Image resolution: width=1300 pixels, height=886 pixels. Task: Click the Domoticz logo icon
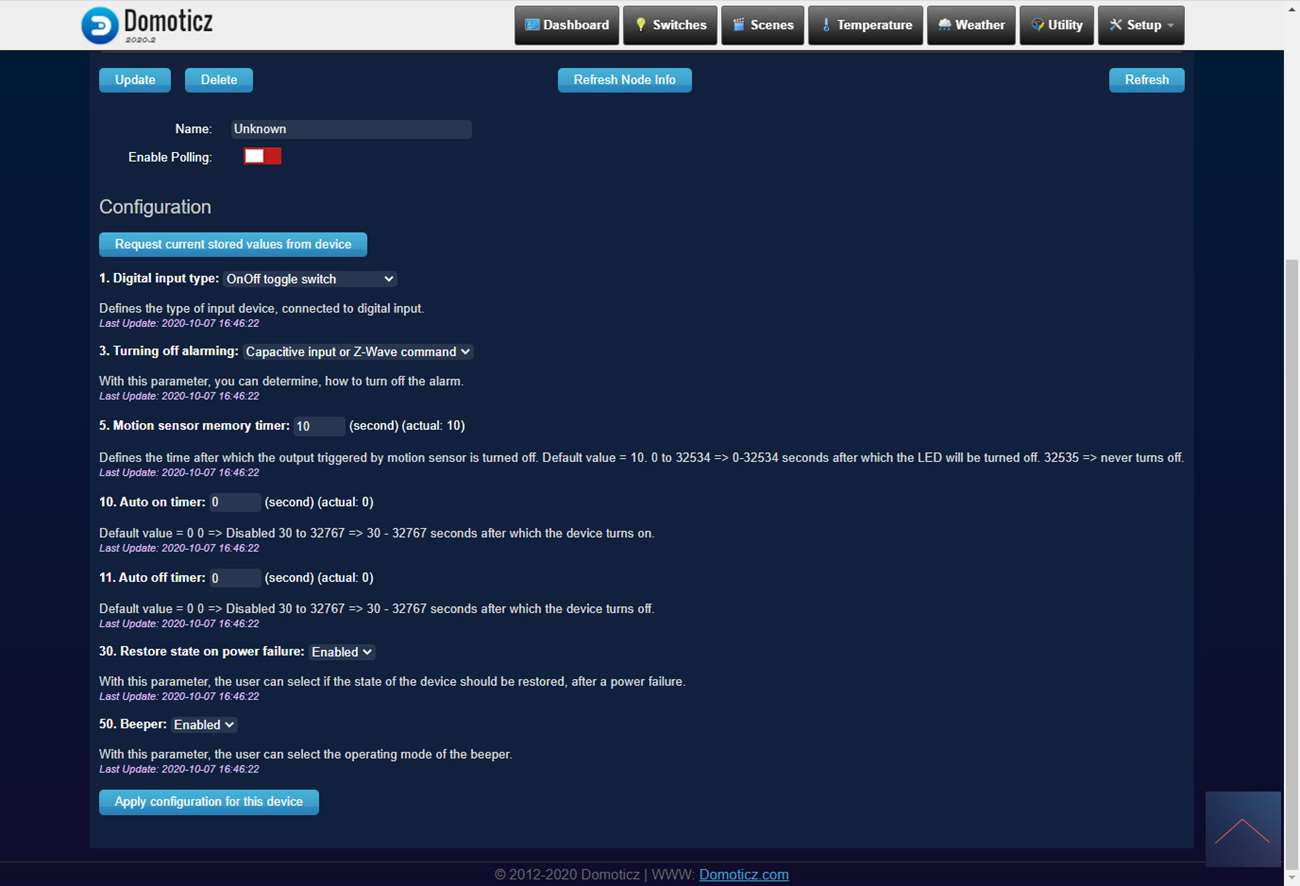[x=100, y=25]
